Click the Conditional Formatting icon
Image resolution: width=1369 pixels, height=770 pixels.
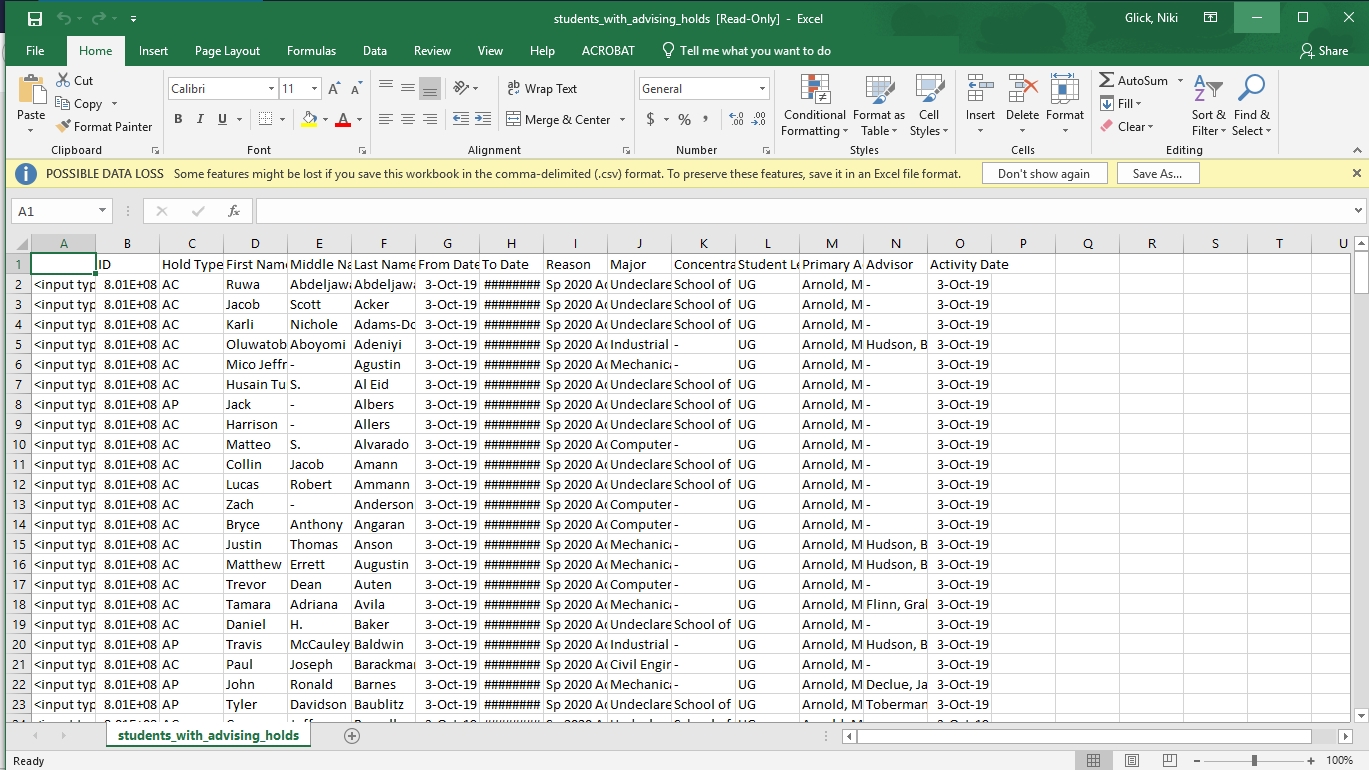coord(814,90)
